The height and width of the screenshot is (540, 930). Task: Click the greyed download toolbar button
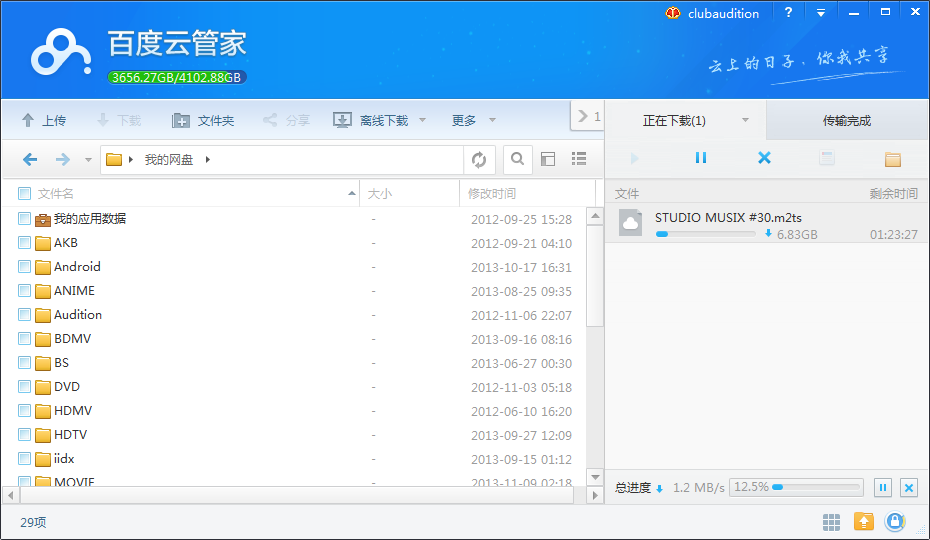point(119,120)
